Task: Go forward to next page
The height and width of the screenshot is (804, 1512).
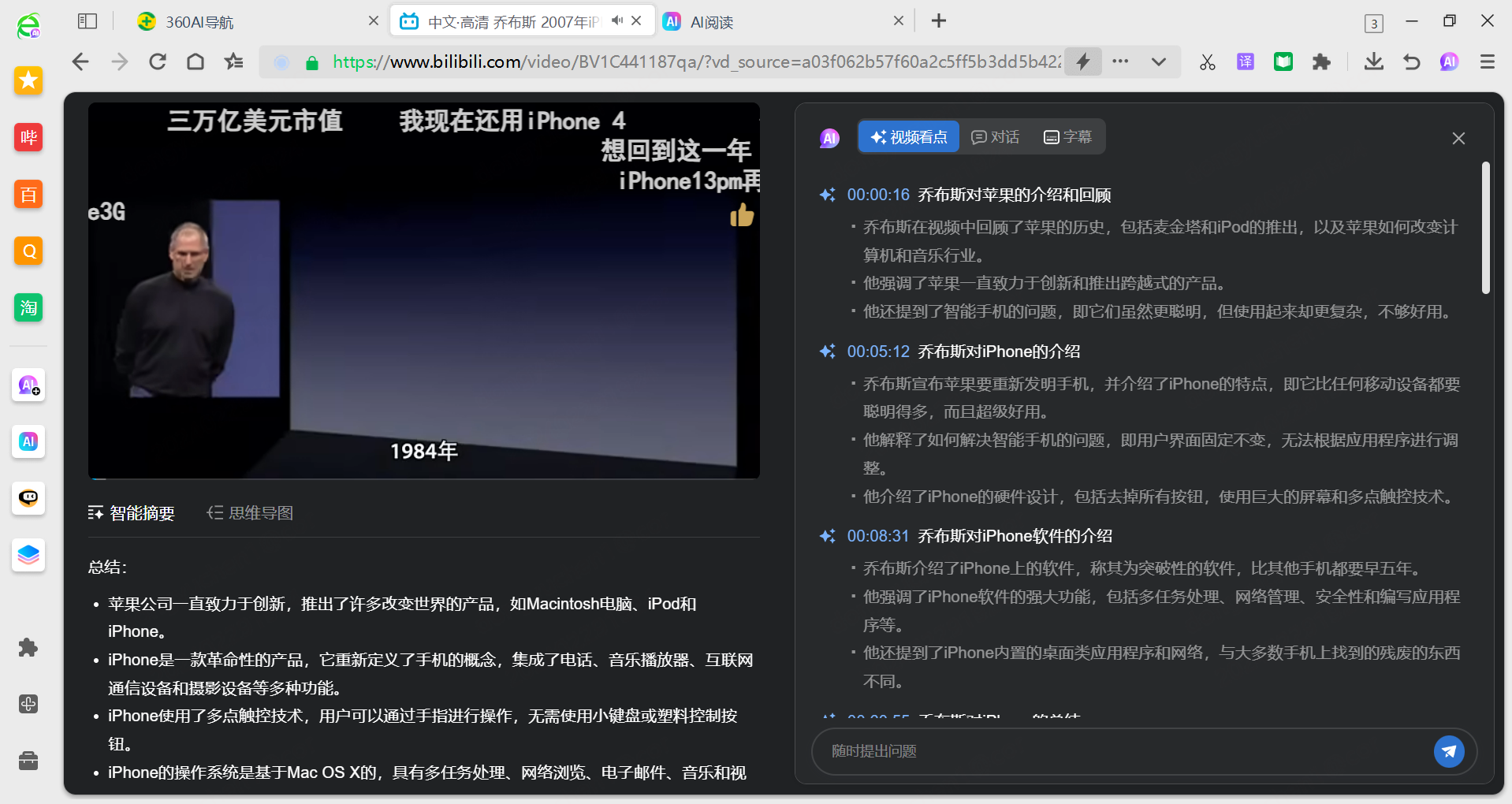Action: [x=119, y=61]
